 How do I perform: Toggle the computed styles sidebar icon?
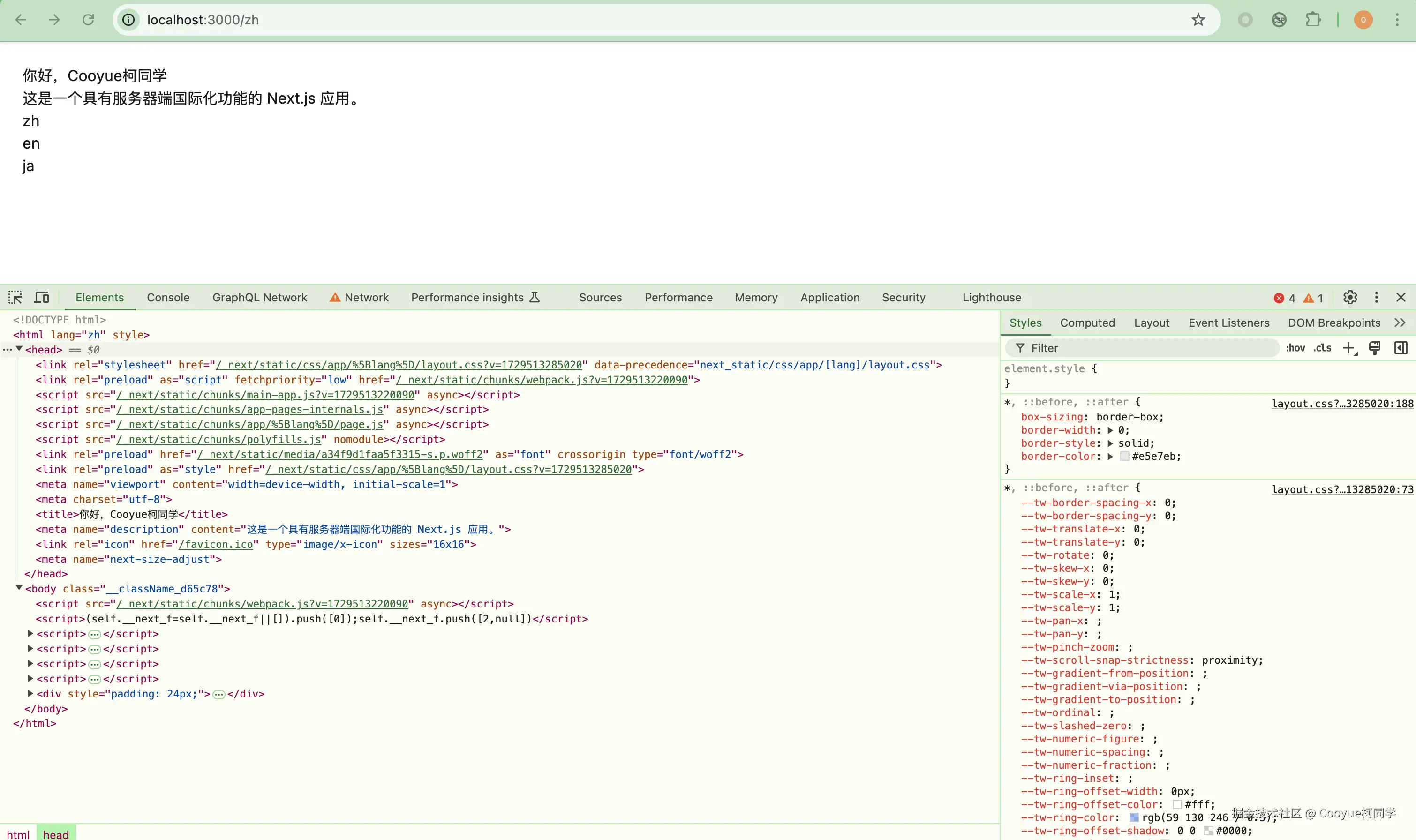(1401, 348)
